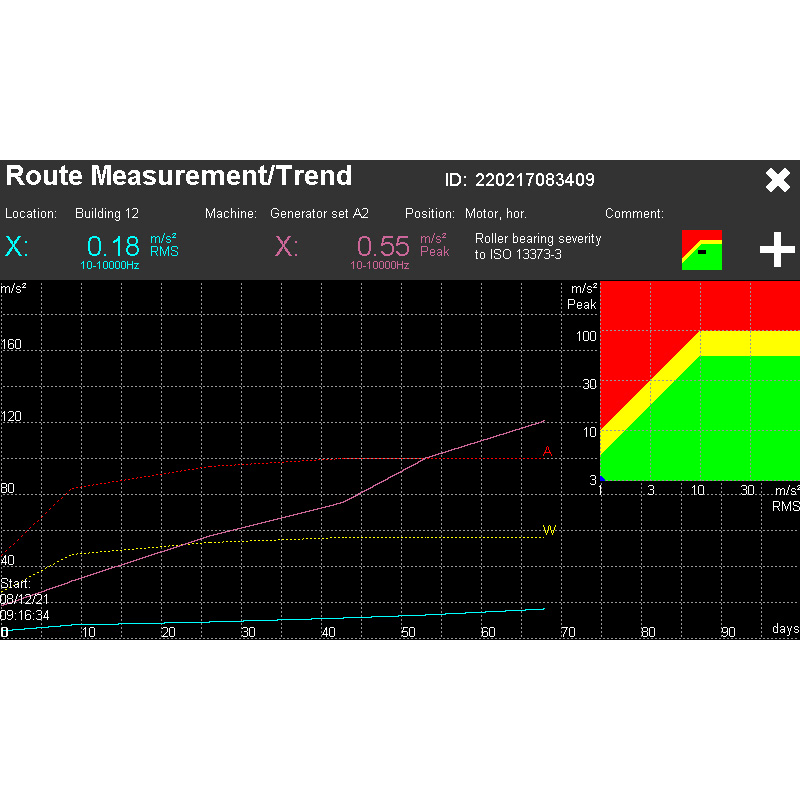Viewport: 800px width, 800px height.
Task: Select the Position field Motor, hor.
Action: point(495,214)
